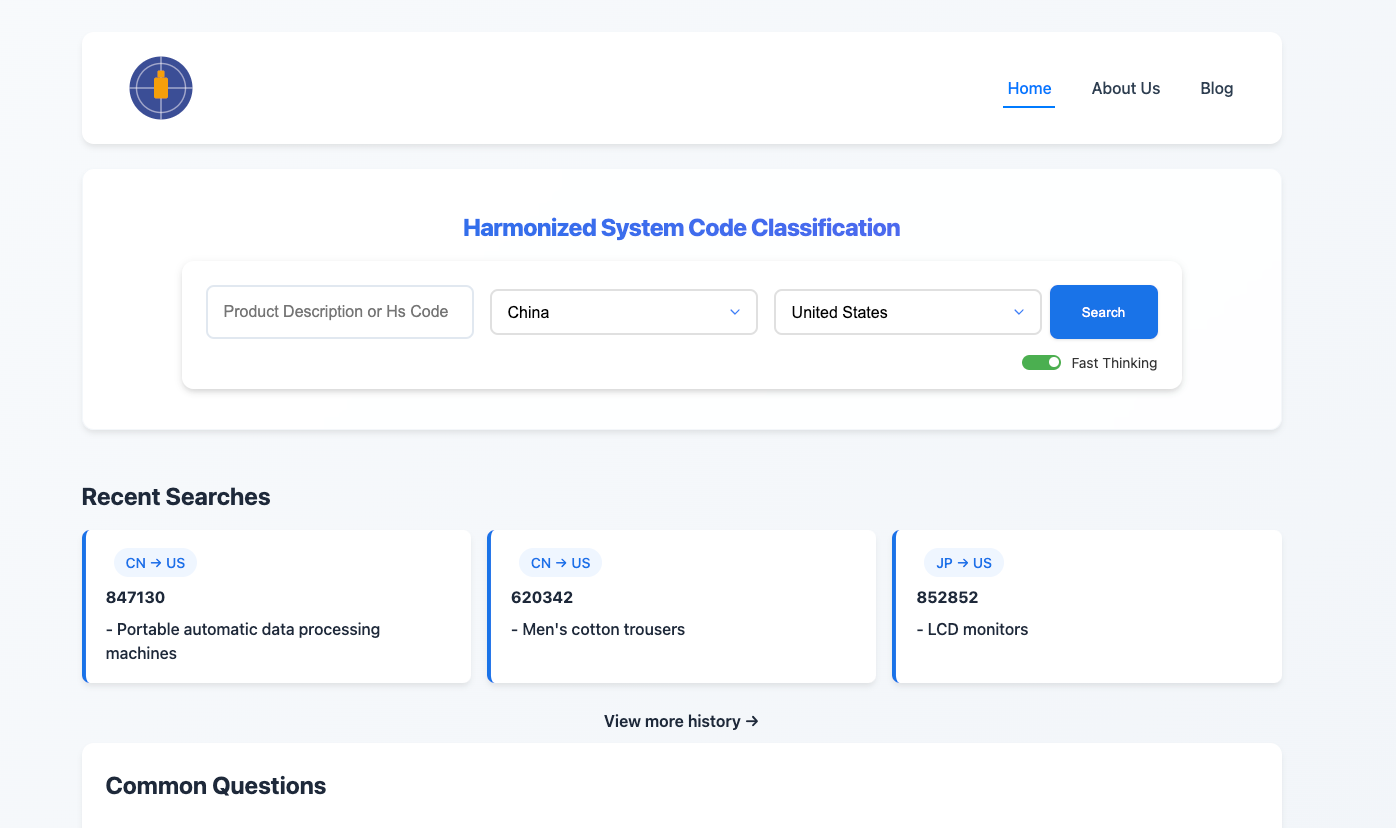Click the Common Questions section heading
Viewport: 1396px width, 828px height.
[215, 785]
